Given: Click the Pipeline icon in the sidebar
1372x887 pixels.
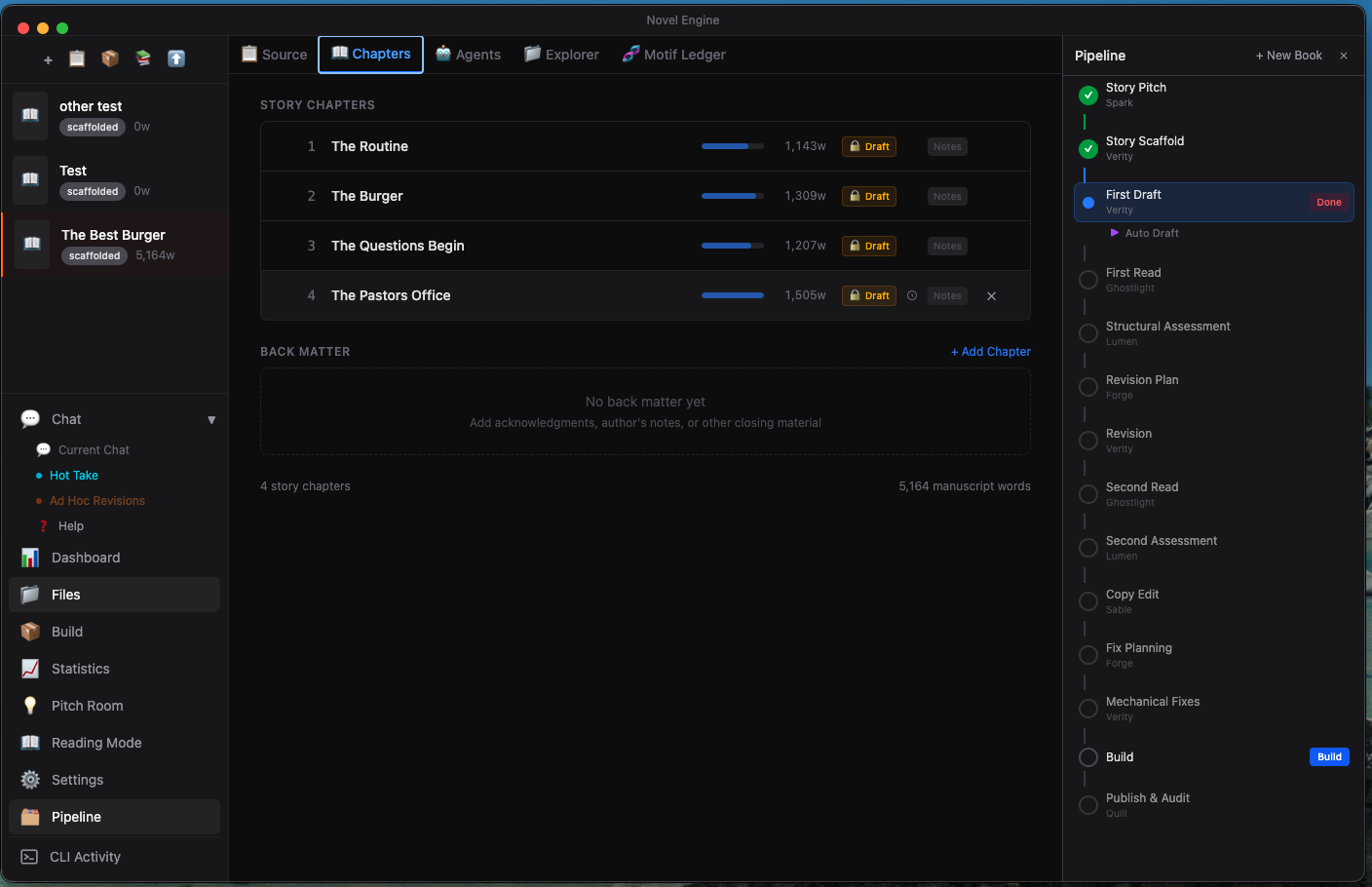Looking at the screenshot, I should pos(30,817).
